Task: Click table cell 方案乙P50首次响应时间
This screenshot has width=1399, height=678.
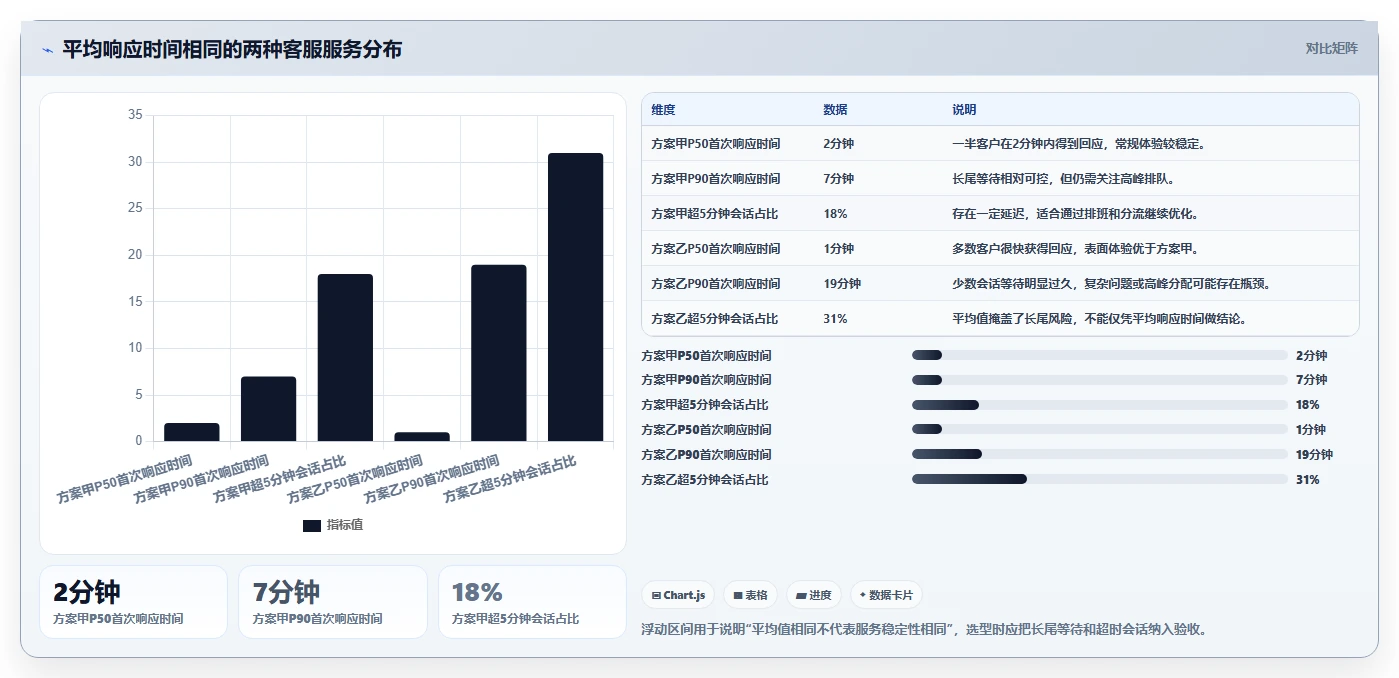Action: point(716,249)
